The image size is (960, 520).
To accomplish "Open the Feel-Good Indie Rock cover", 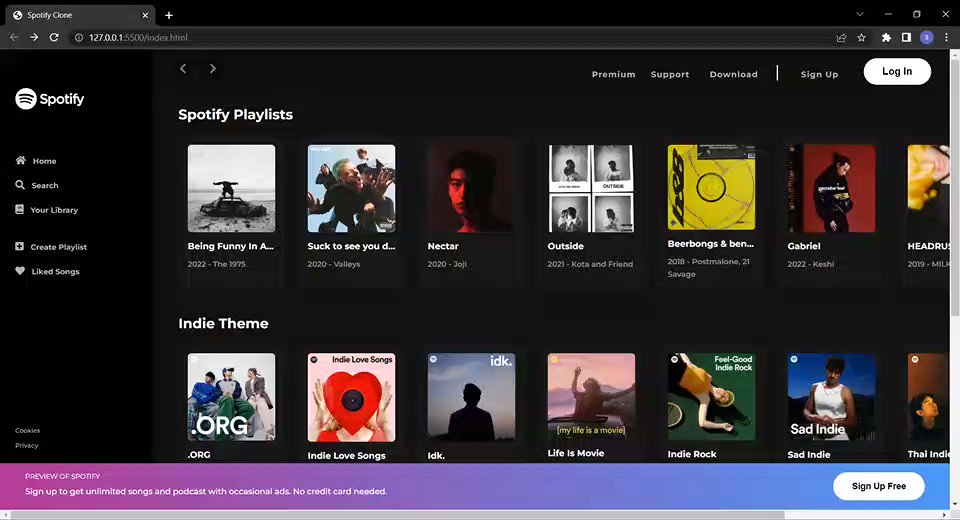I will point(711,397).
